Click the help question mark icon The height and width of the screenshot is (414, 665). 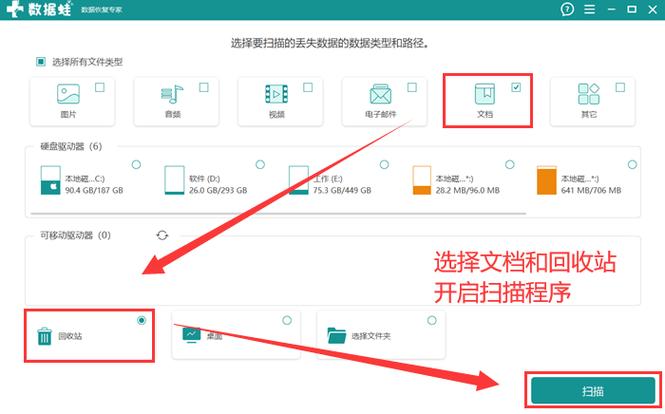(x=567, y=9)
